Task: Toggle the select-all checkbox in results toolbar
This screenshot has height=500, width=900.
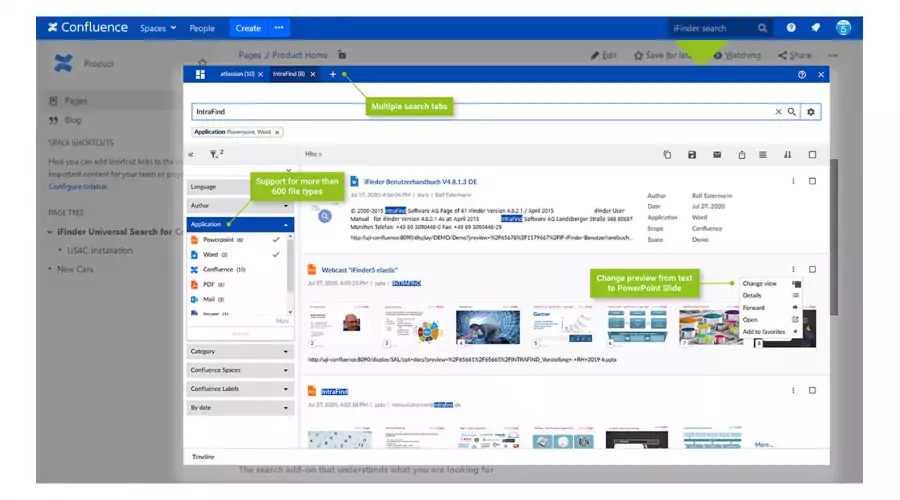Action: [x=812, y=154]
